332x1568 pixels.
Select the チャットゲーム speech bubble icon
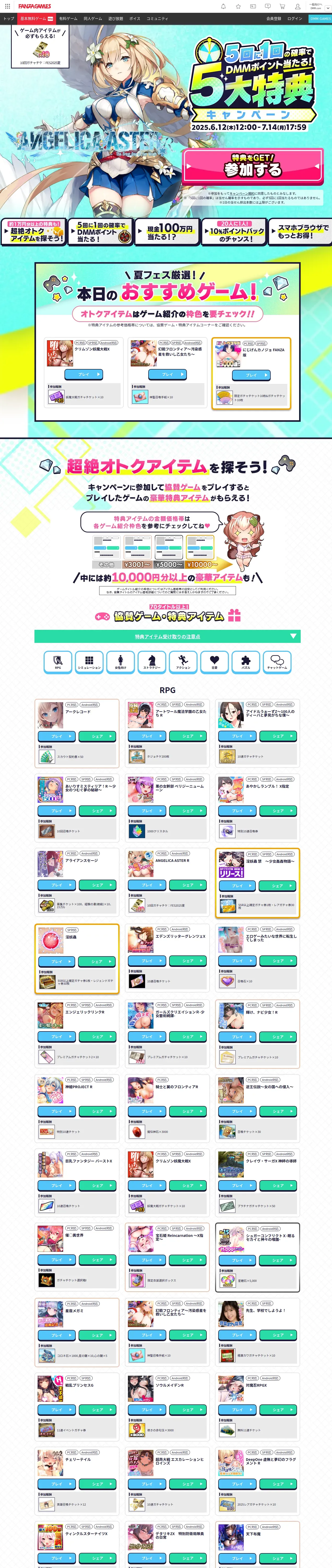tap(277, 662)
